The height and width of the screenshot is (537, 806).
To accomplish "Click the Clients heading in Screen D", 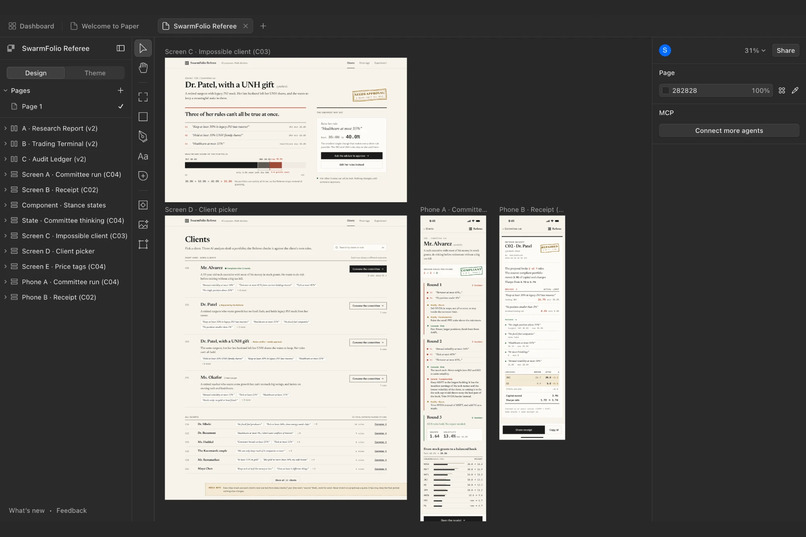I will tap(197, 239).
